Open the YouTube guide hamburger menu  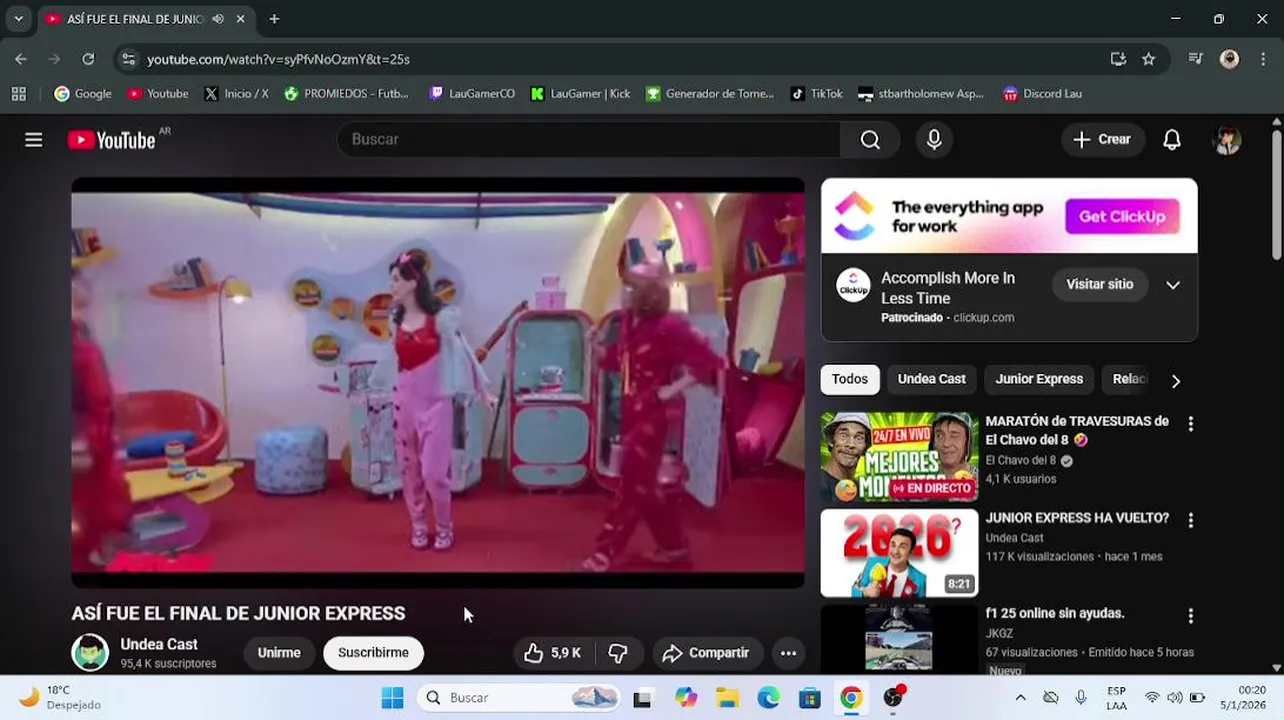[34, 140]
